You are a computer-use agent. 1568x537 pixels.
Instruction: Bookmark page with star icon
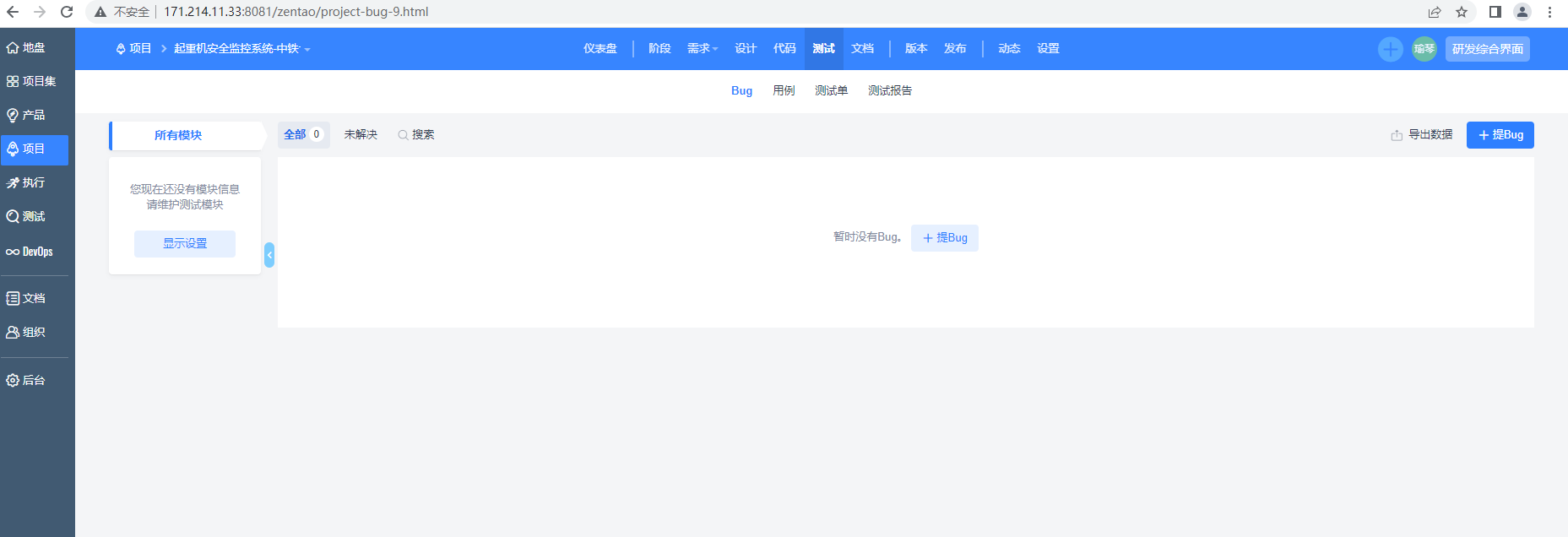(x=1462, y=12)
